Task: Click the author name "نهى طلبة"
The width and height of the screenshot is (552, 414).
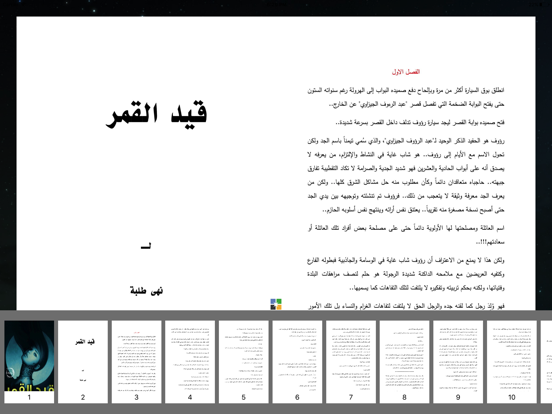Action: (x=146, y=291)
